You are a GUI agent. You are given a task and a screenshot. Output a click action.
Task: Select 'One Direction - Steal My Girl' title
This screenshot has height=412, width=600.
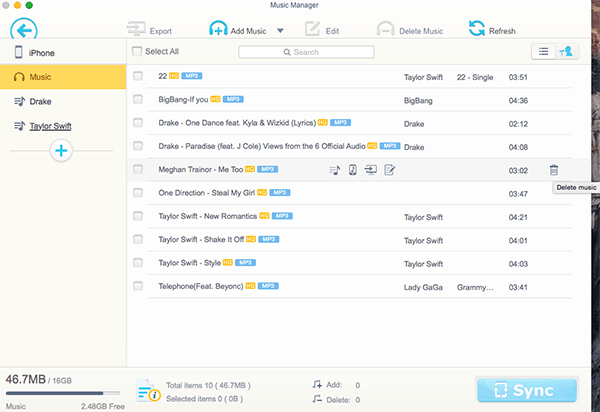tap(207, 193)
